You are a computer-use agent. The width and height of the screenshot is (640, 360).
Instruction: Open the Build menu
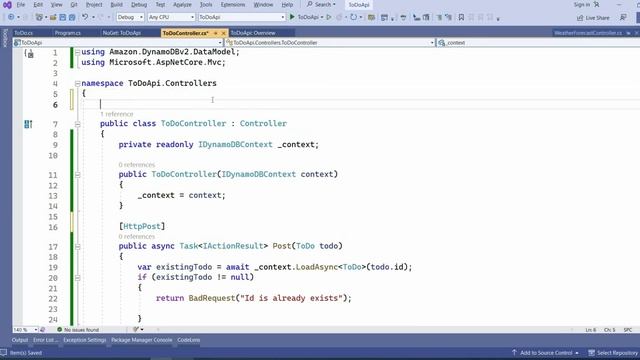click(116, 4)
